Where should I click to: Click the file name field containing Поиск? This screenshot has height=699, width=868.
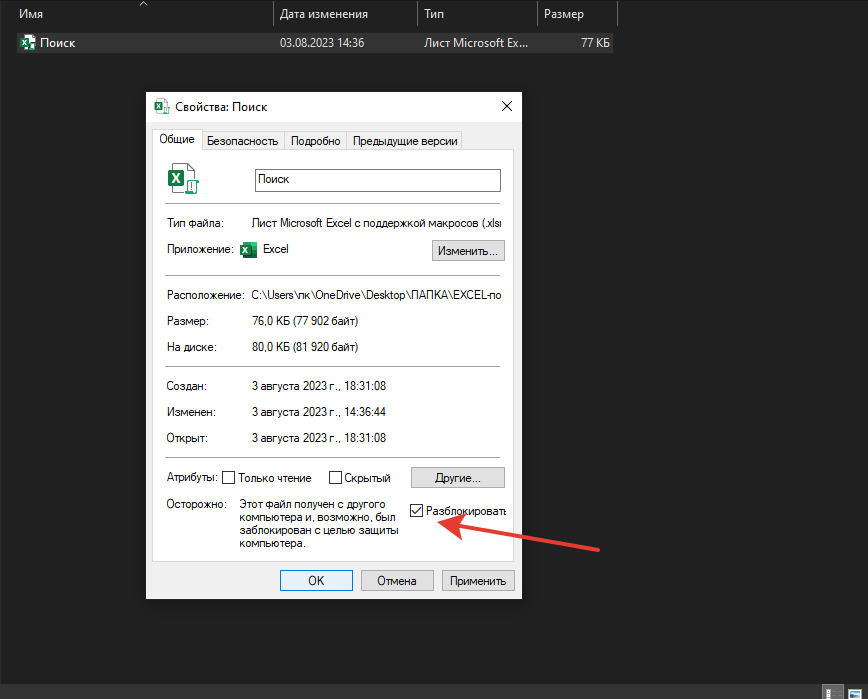378,180
